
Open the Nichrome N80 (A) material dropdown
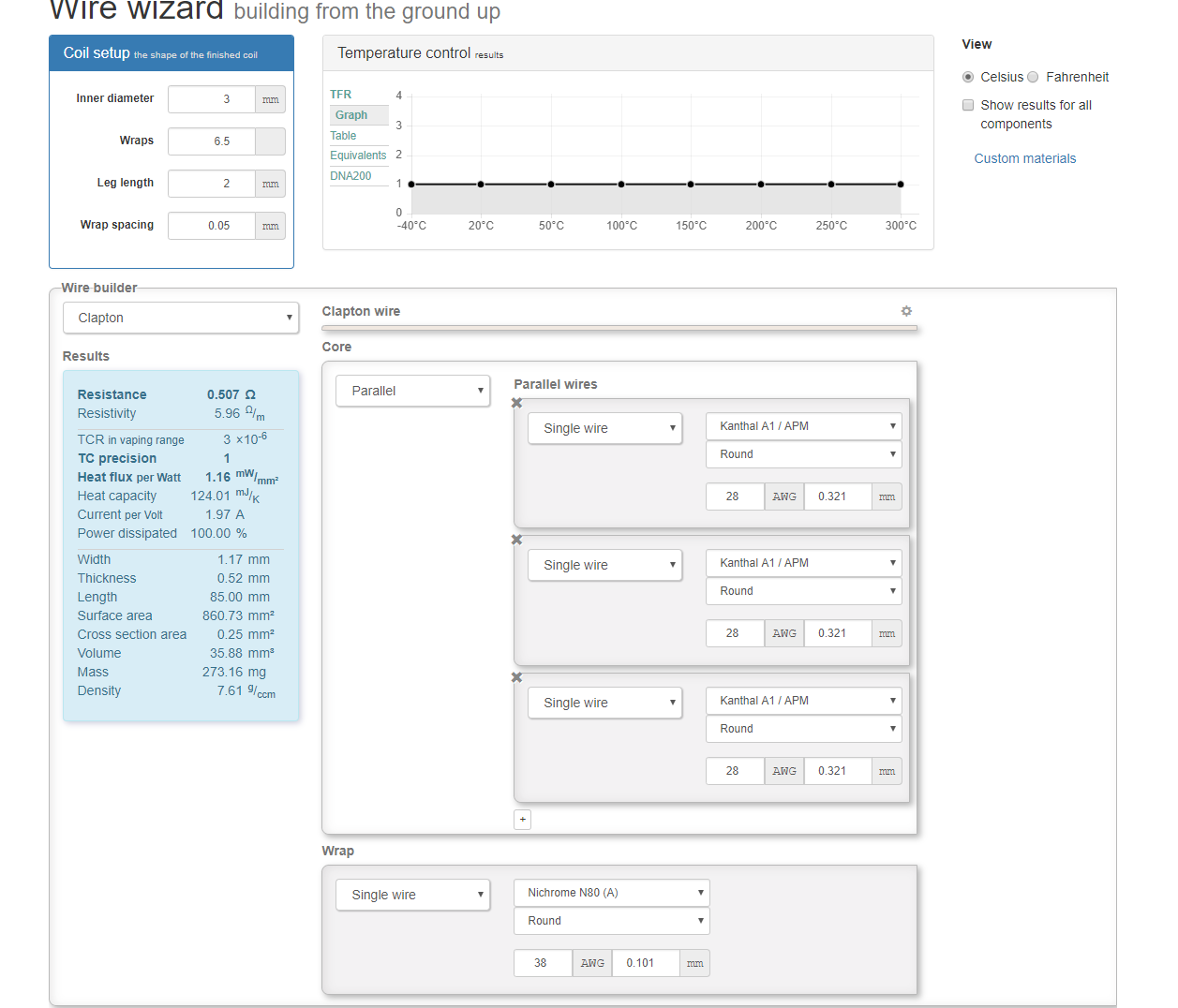611,893
